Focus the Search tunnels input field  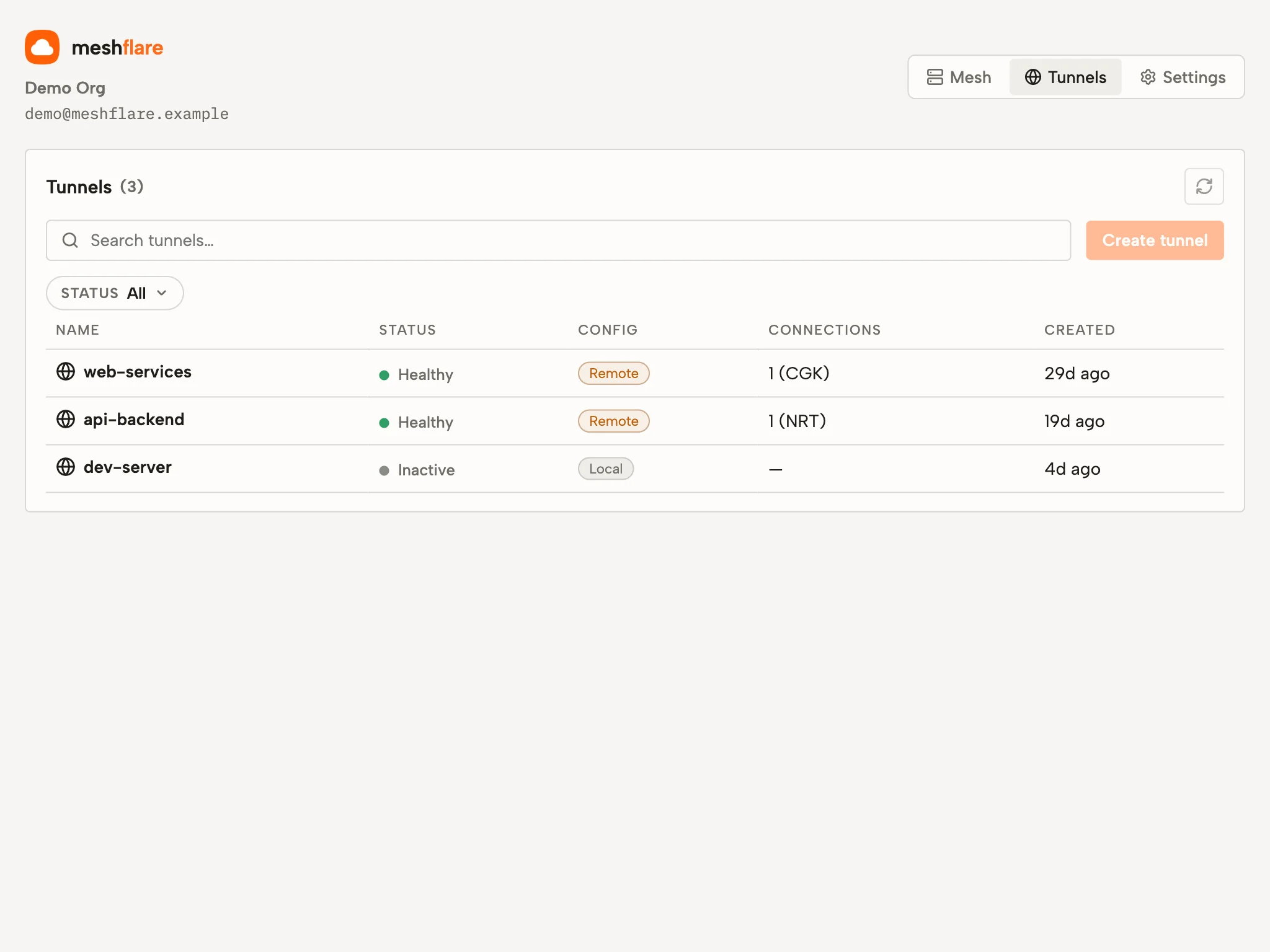point(558,240)
